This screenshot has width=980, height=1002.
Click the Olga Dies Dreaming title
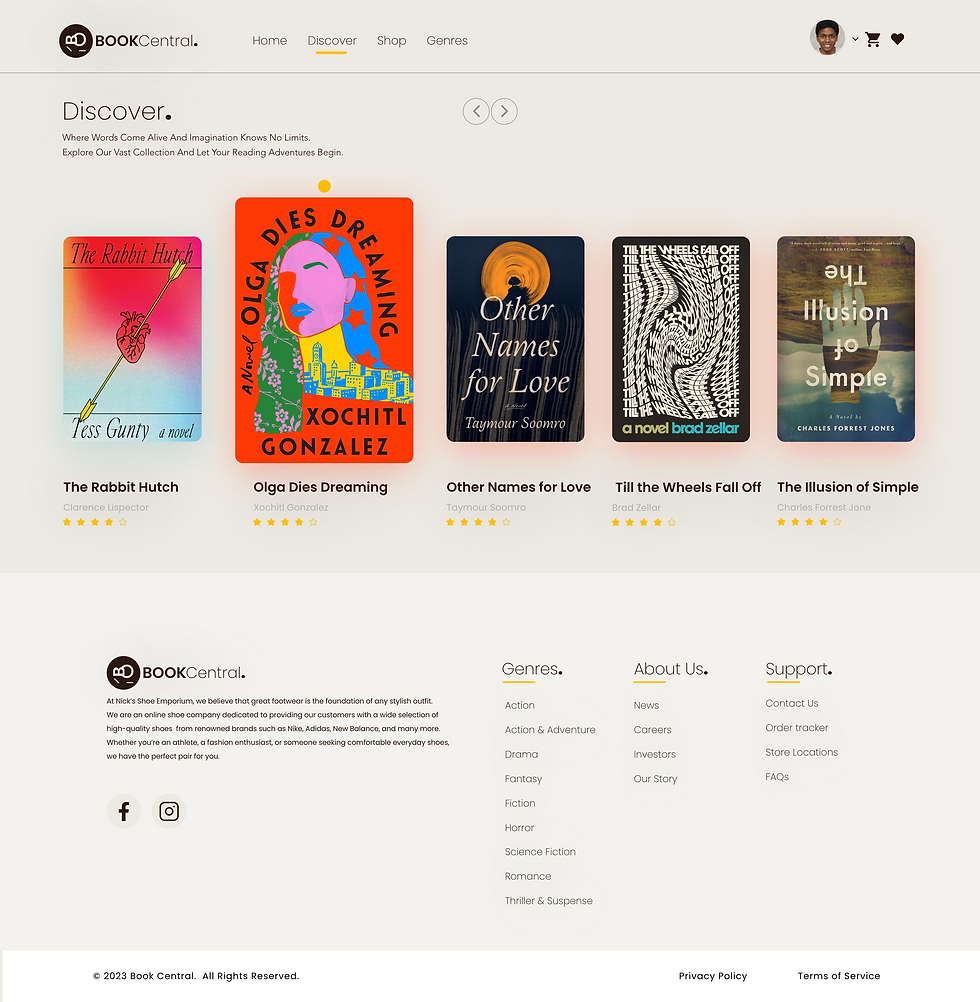click(320, 487)
